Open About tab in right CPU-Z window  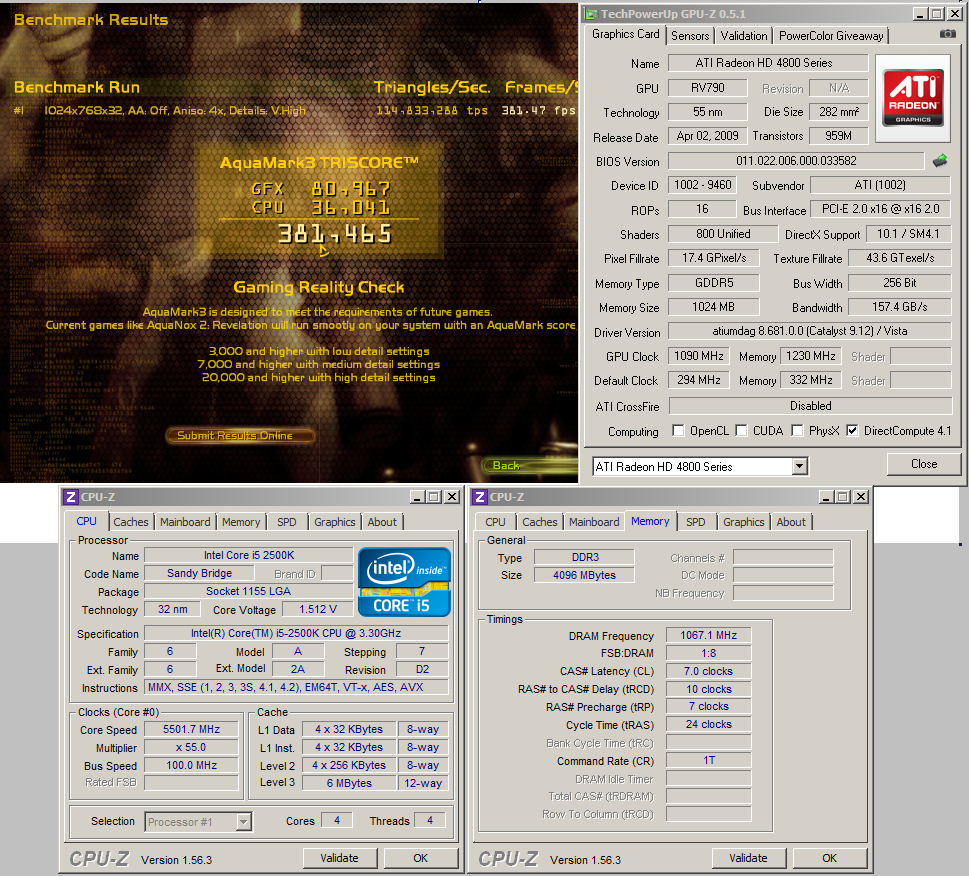(x=791, y=522)
